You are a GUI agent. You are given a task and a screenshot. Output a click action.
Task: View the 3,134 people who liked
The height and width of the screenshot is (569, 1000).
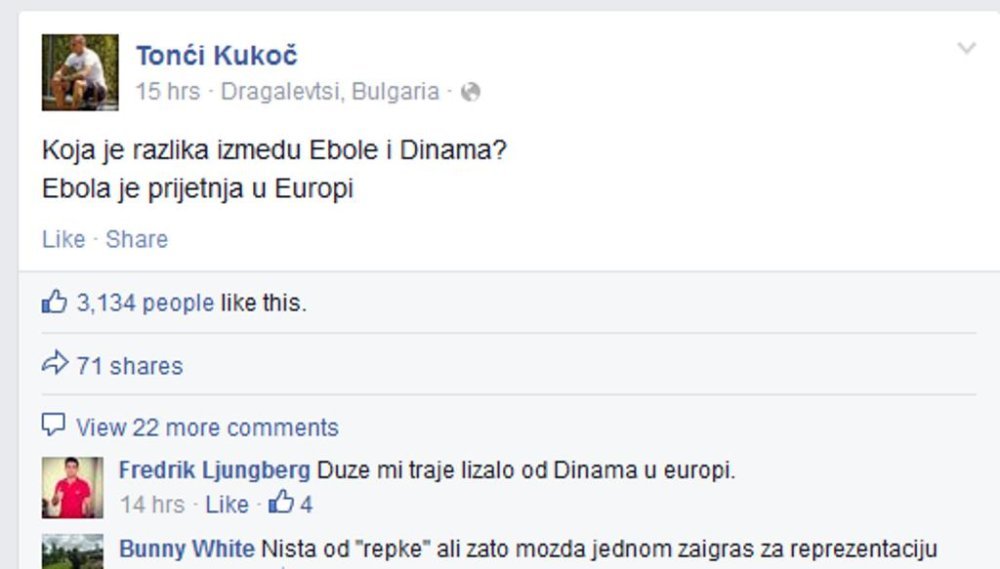coord(145,302)
